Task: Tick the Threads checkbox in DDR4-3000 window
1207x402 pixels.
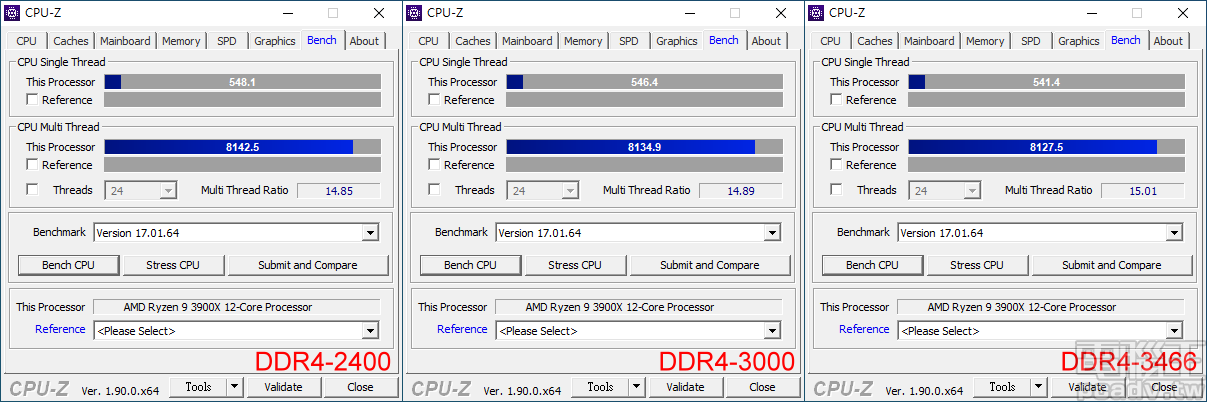Action: [x=434, y=190]
